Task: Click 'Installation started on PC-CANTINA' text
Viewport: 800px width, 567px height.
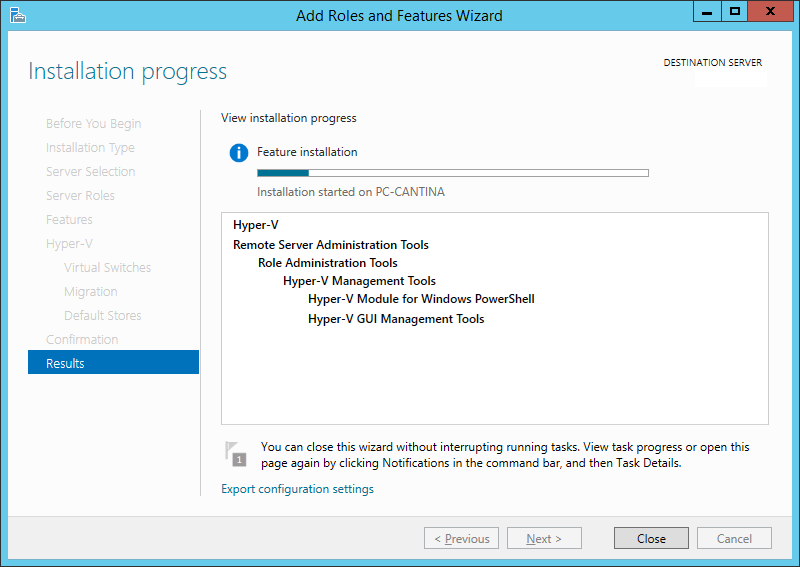Action: click(x=351, y=192)
